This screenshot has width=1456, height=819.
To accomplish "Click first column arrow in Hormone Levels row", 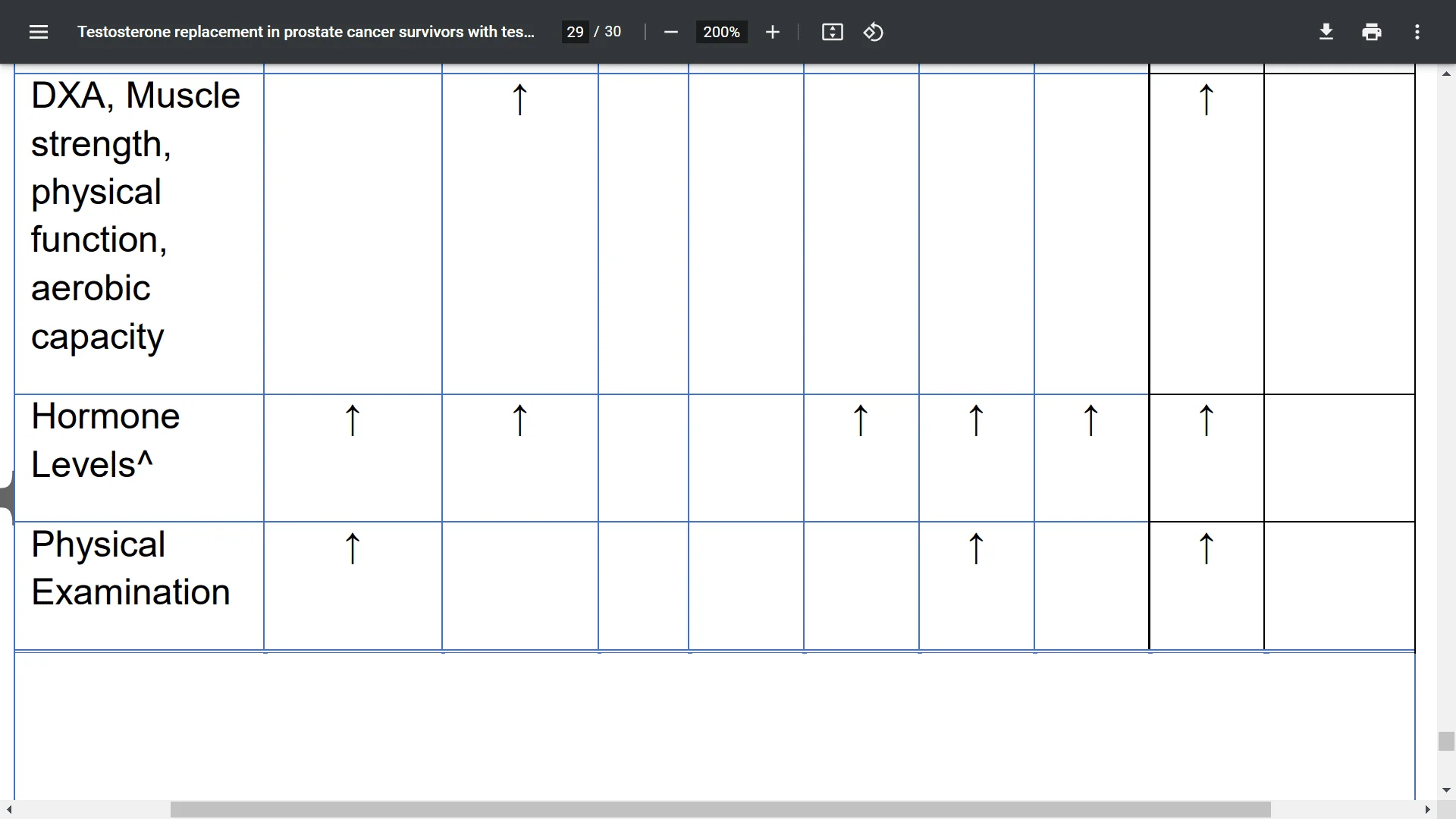I will click(x=353, y=420).
